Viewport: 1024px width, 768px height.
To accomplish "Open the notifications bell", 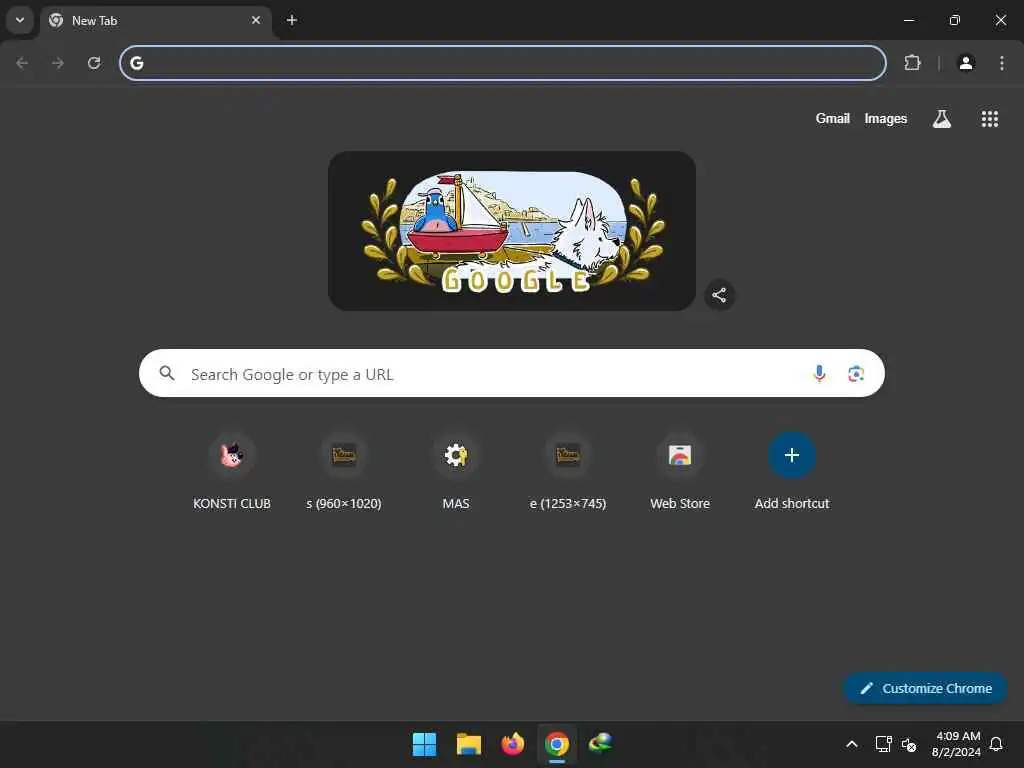I will coord(997,744).
